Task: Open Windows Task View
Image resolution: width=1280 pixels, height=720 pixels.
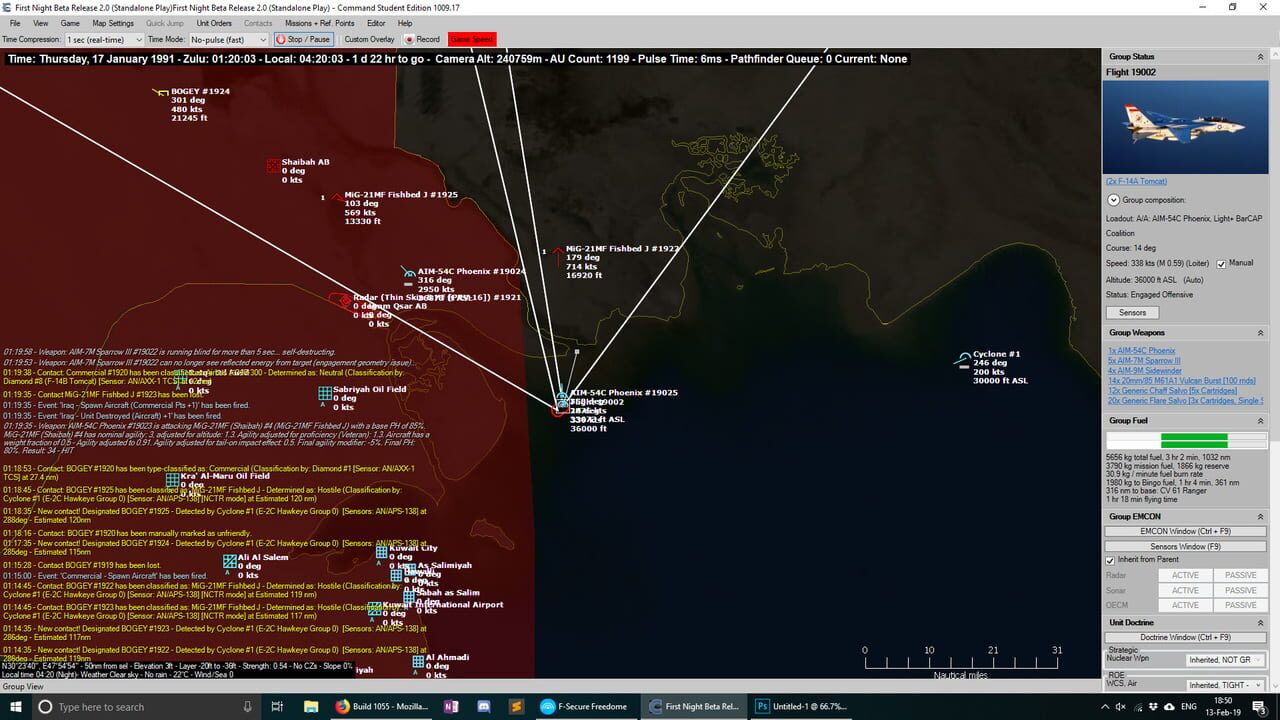Action: [277, 706]
